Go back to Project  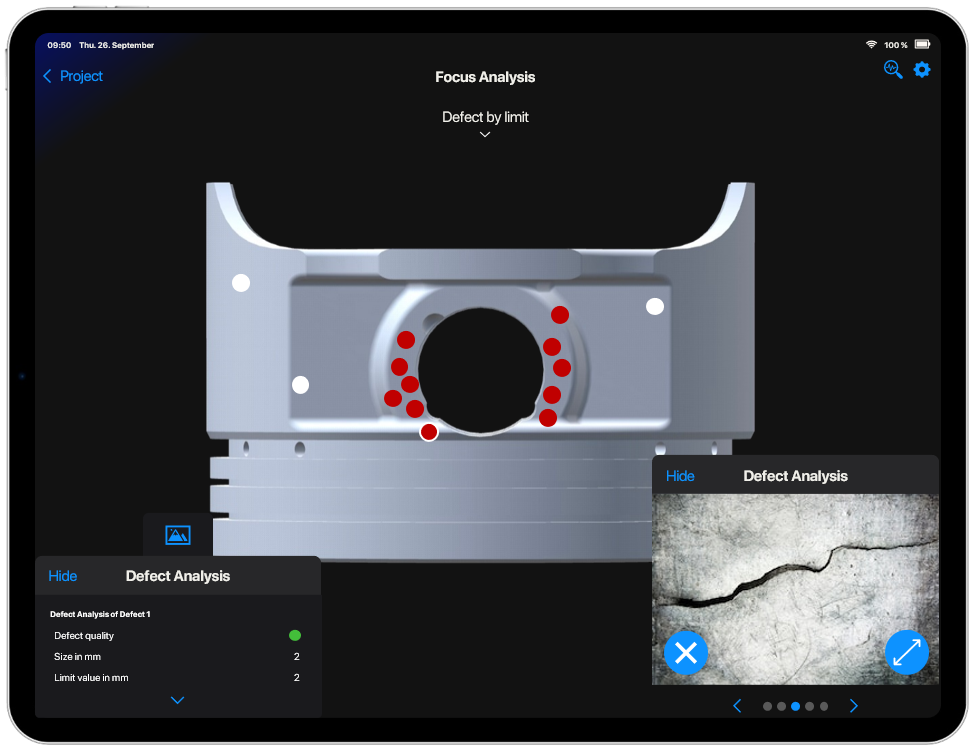coord(73,76)
